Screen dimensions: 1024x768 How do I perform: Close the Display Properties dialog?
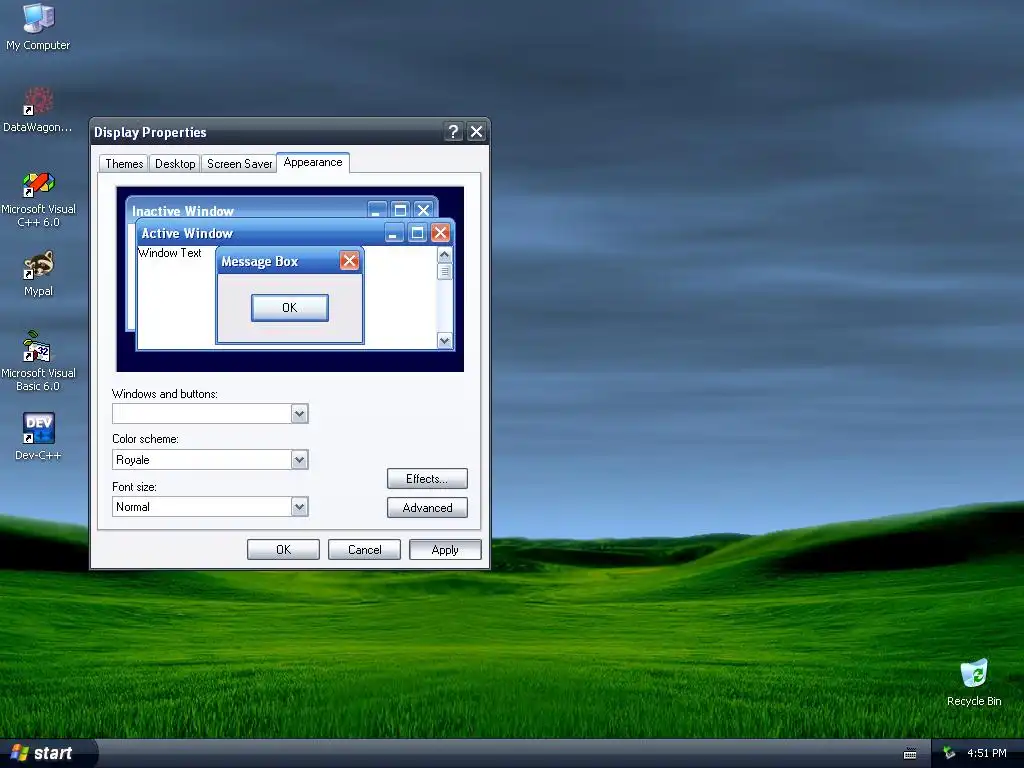(x=477, y=132)
